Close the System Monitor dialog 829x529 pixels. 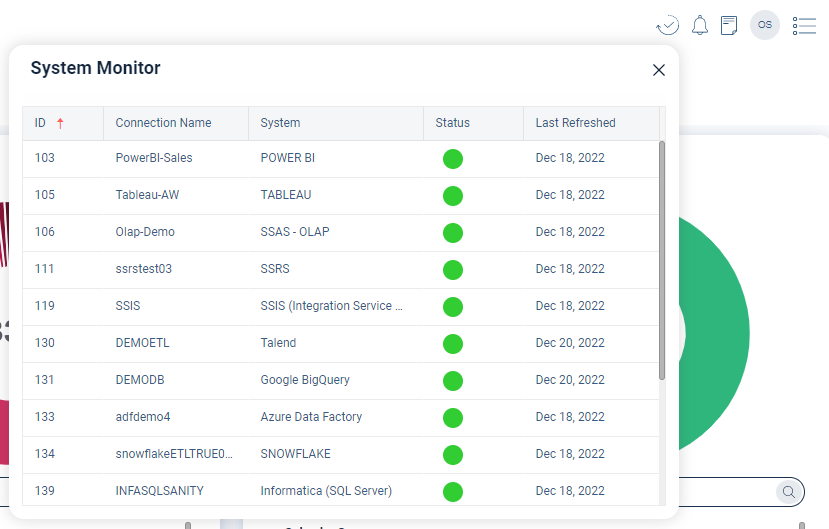[x=659, y=70]
